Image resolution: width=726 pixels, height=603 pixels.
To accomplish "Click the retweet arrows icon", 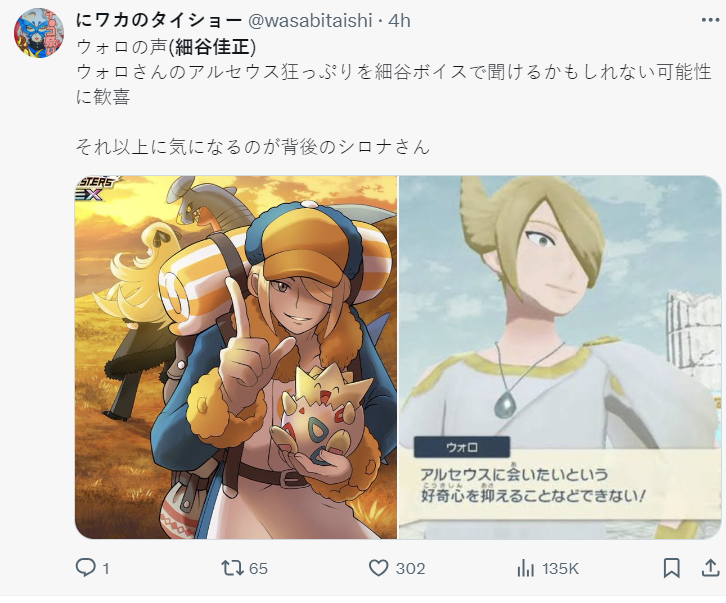I will [232, 568].
